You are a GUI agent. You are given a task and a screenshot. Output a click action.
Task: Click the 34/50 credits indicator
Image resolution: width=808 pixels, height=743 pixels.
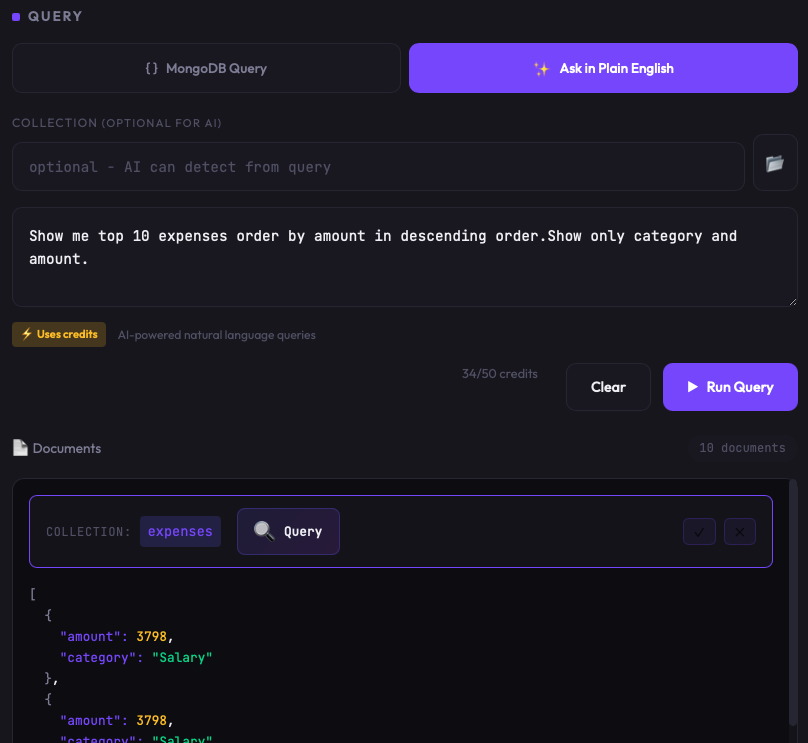pyautogui.click(x=499, y=374)
